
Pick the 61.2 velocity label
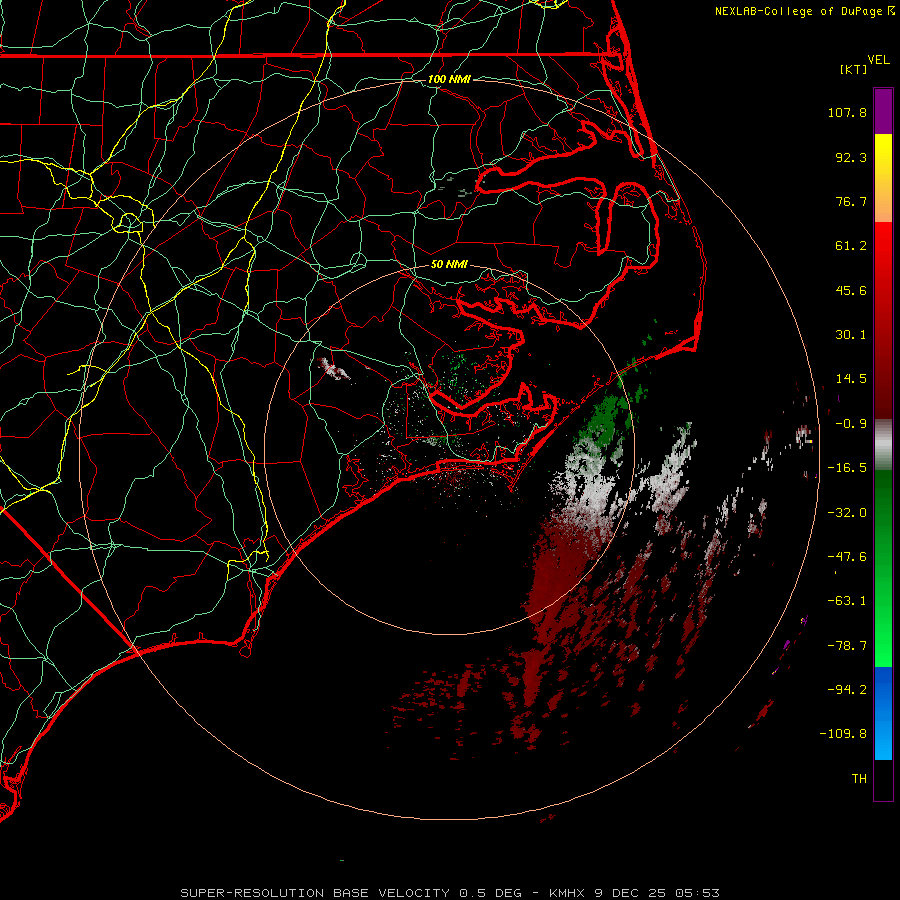coord(851,246)
